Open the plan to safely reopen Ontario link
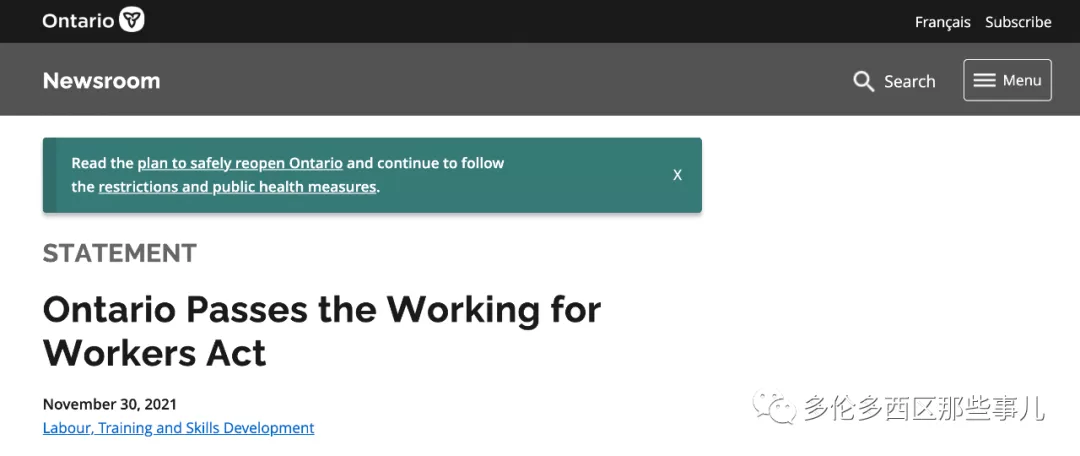 (240, 163)
